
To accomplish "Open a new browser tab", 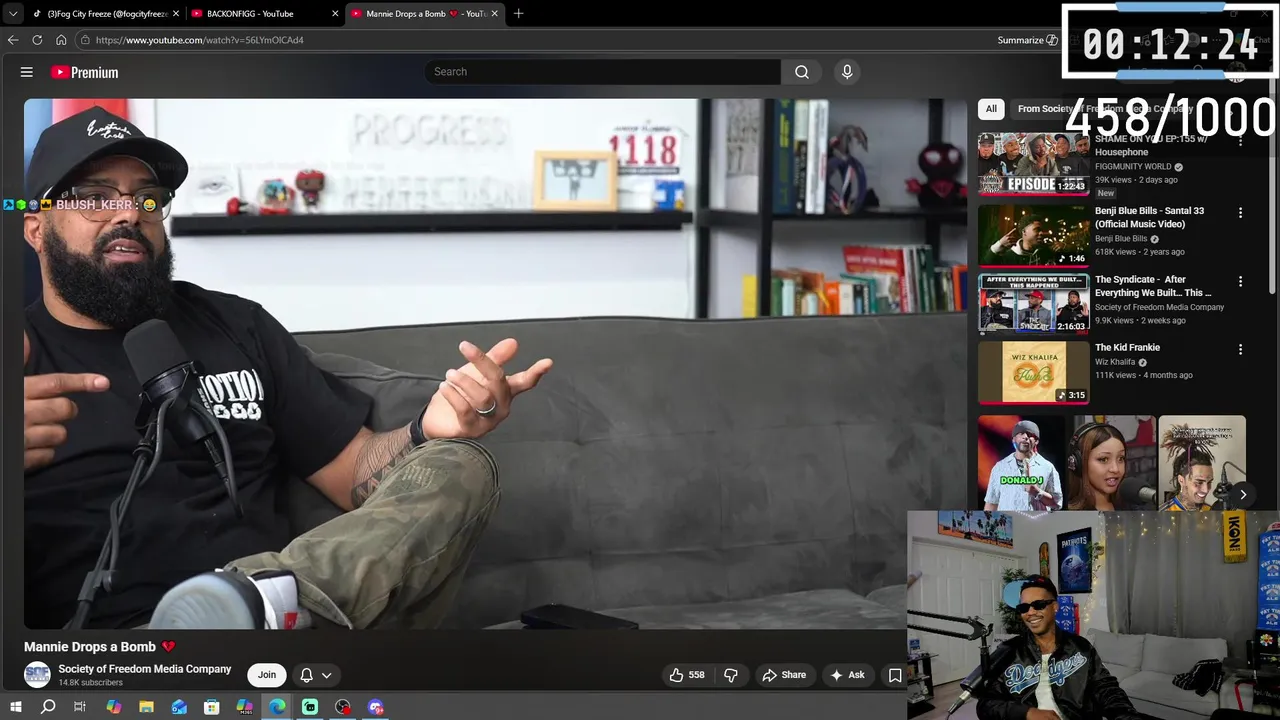I will [x=518, y=14].
